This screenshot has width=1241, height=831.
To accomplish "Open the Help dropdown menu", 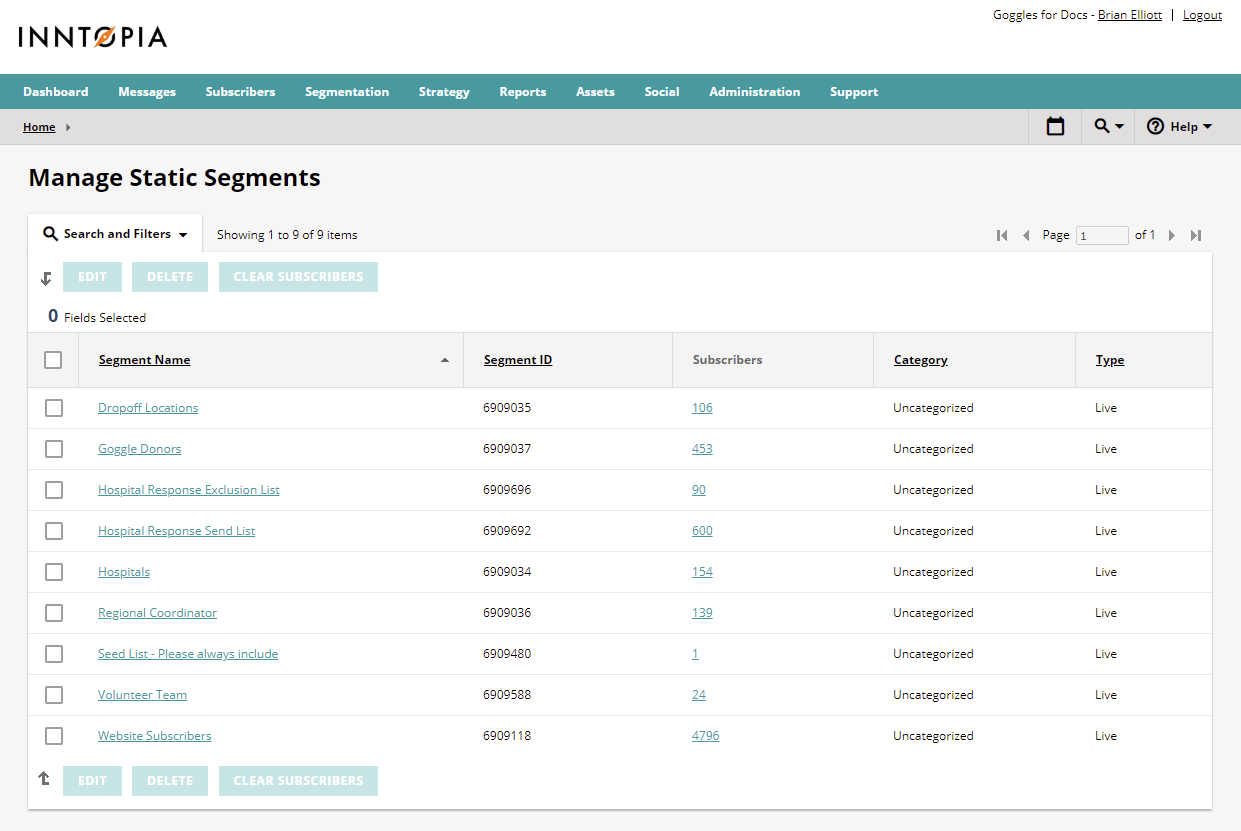I will tap(1179, 127).
